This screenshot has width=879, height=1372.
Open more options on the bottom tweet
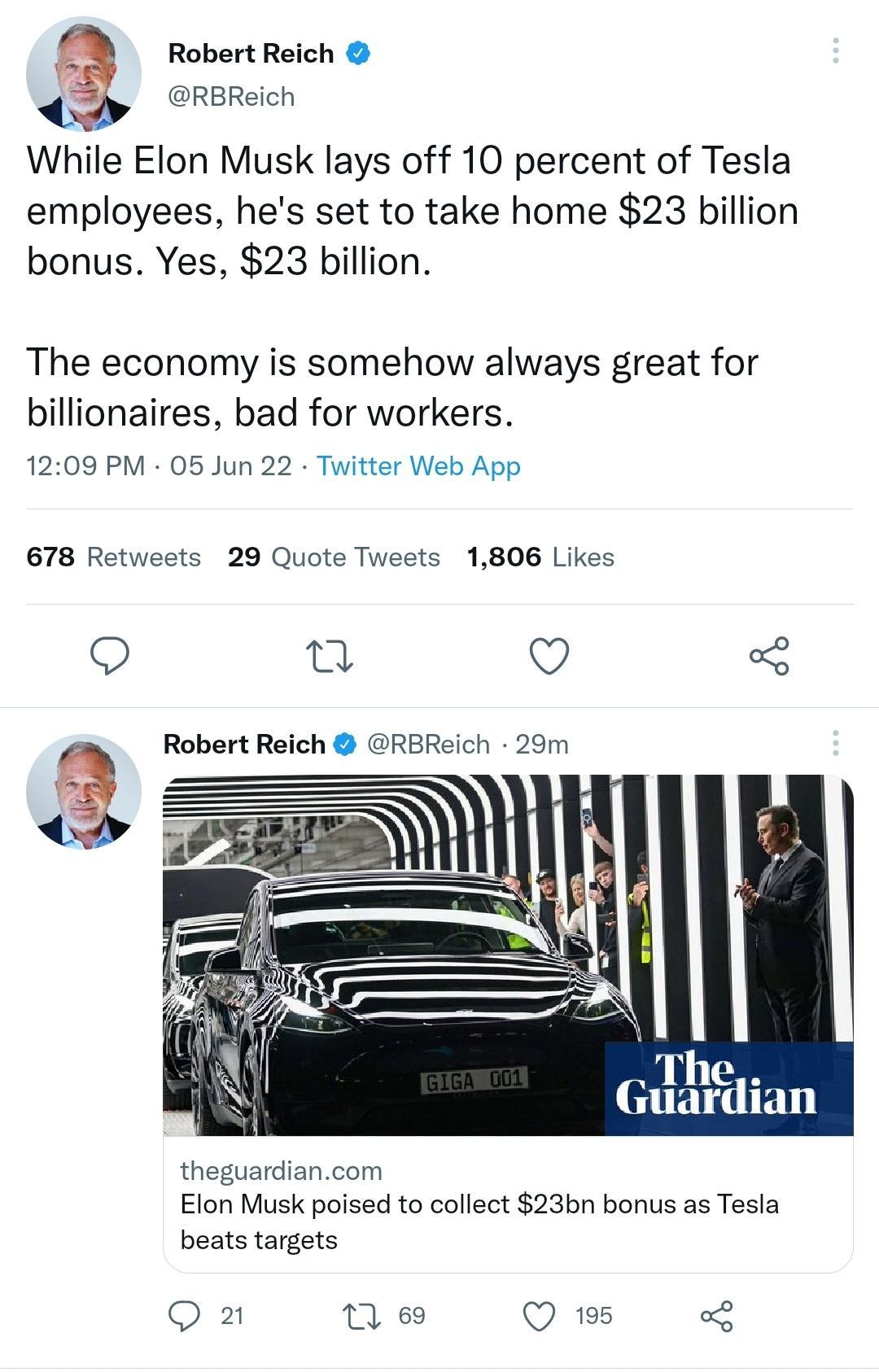click(x=834, y=745)
